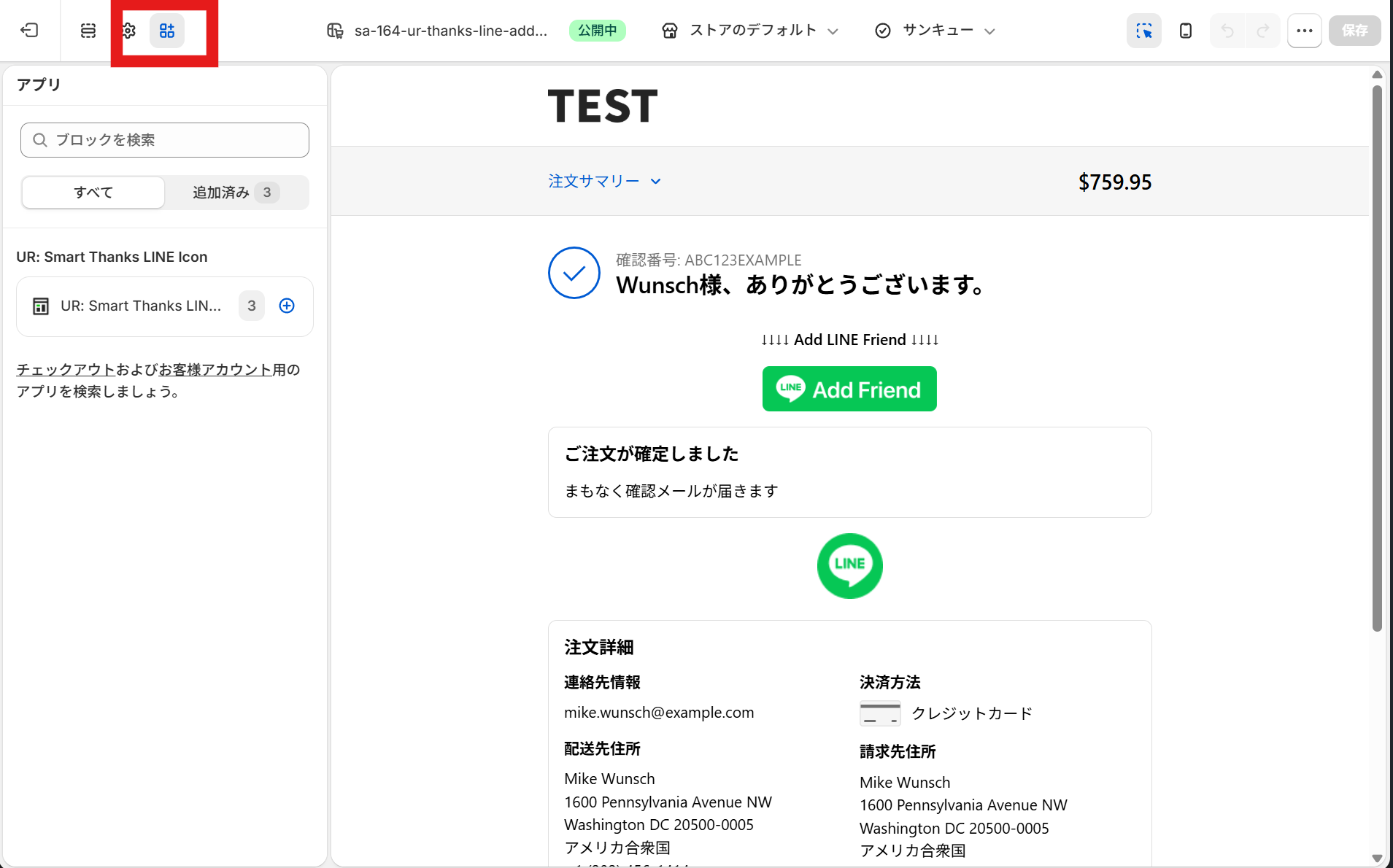Click the app block icon in UR: Smart Thanks row

[x=41, y=306]
